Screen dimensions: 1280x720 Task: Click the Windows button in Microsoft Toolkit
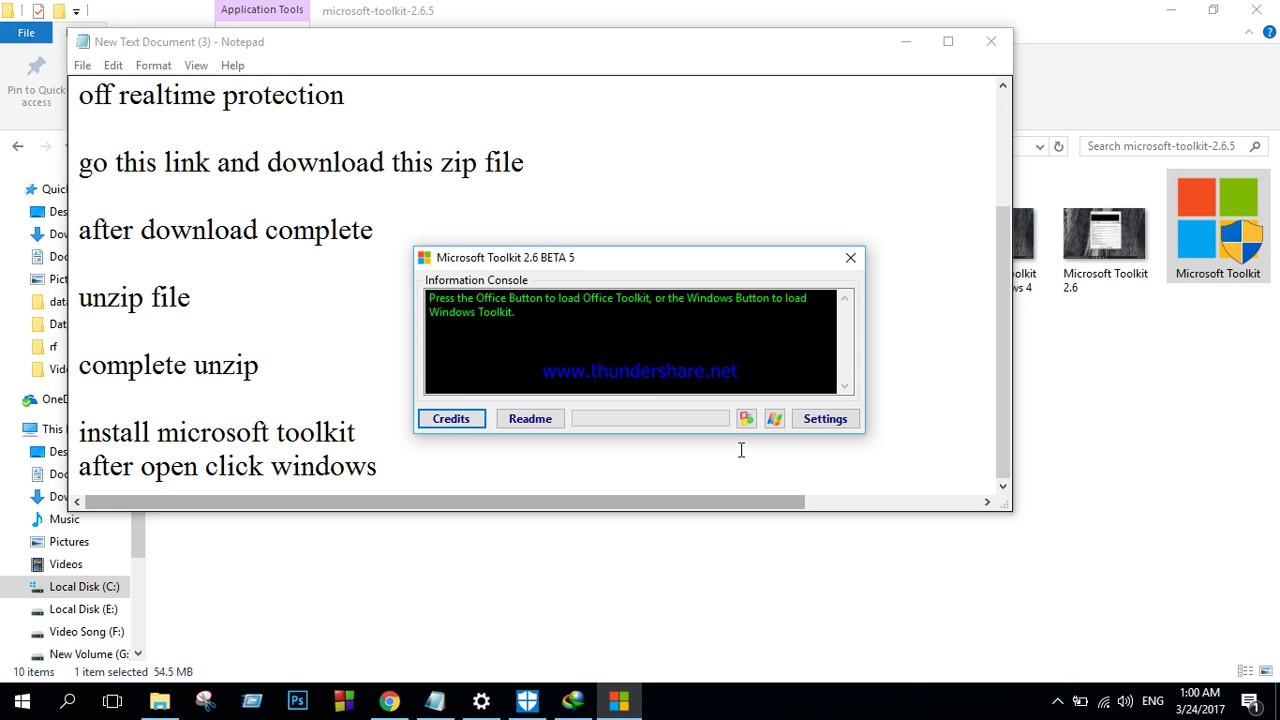coord(774,419)
